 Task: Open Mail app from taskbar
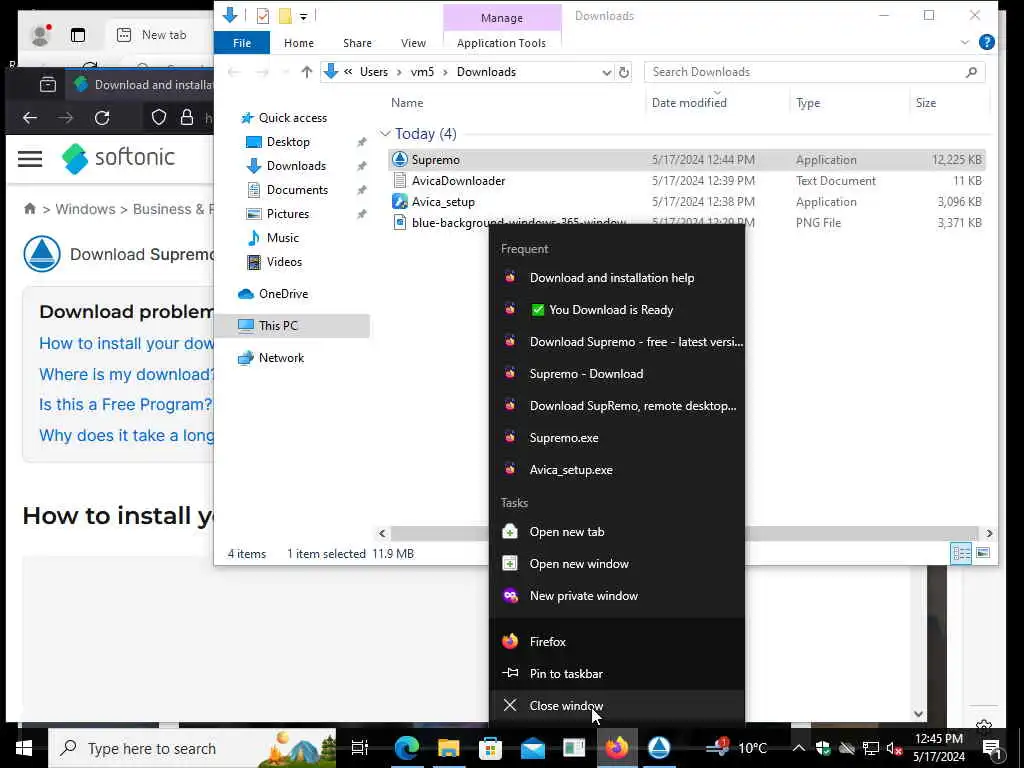pos(532,748)
